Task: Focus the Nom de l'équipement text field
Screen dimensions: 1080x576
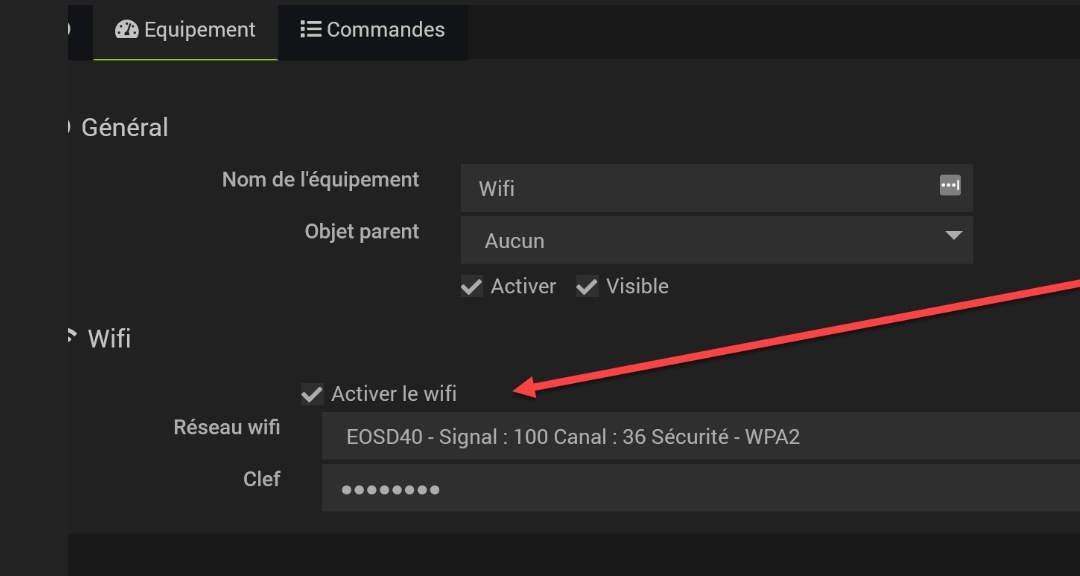Action: pos(700,188)
